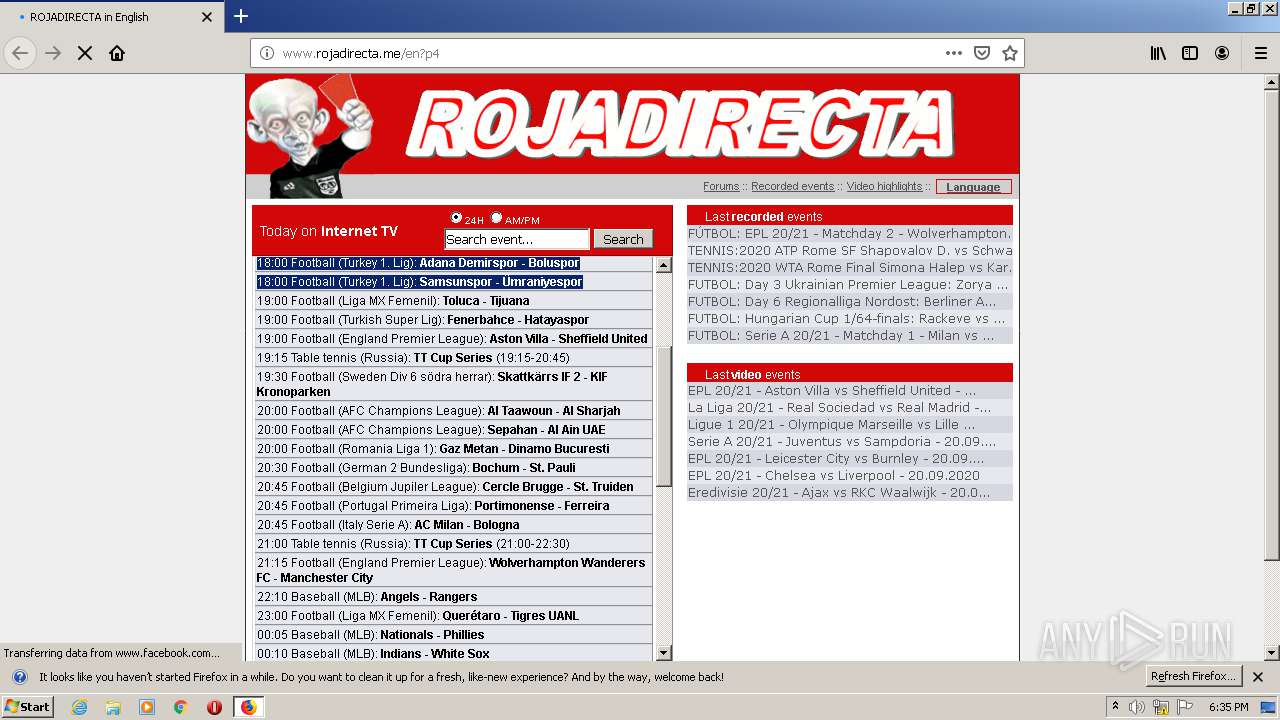Screen dimensions: 1280x720
Task: Open video Juventus vs Sampdoria
Action: coord(850,442)
